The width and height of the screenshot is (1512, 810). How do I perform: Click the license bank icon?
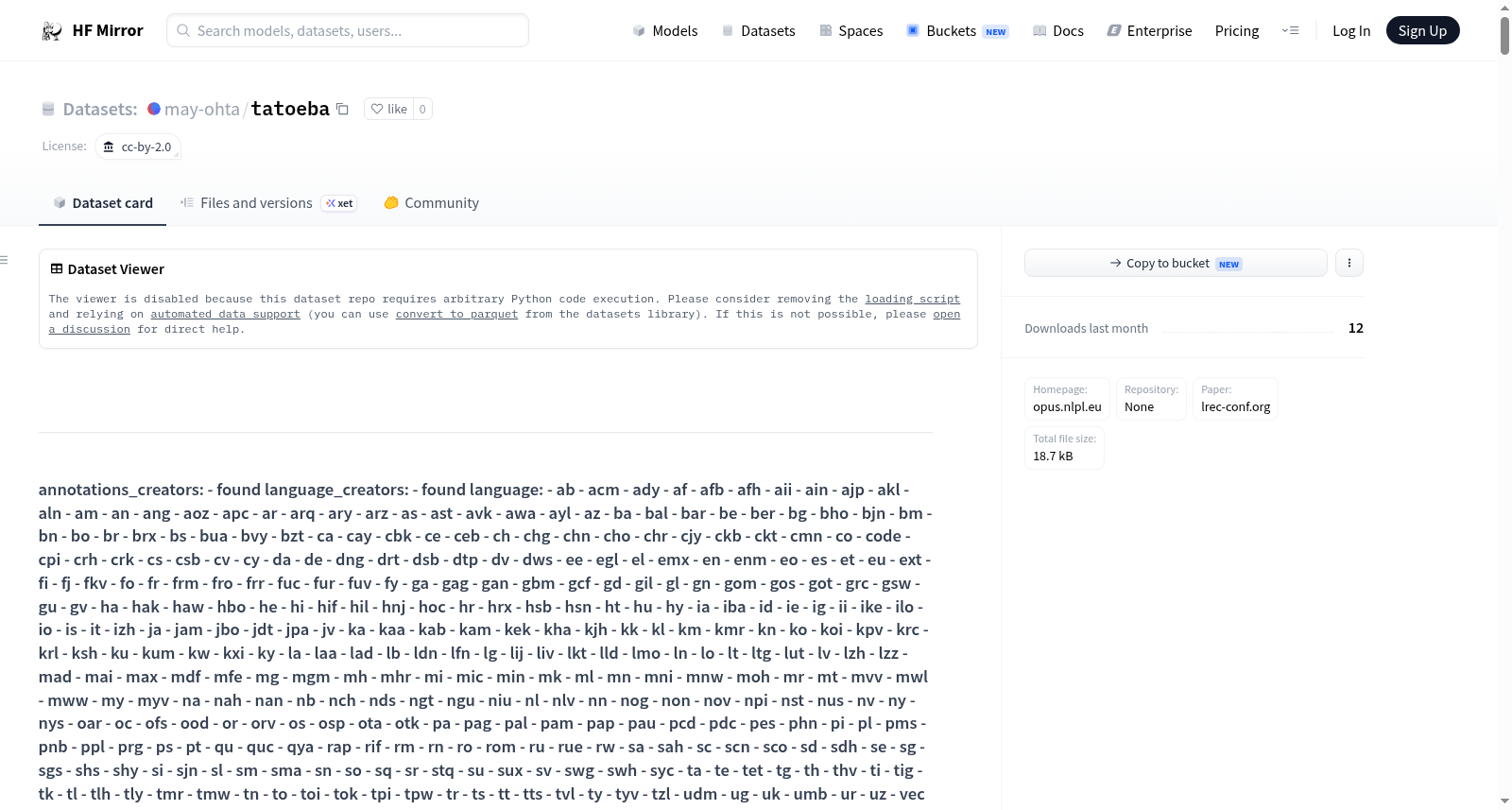coord(109,147)
